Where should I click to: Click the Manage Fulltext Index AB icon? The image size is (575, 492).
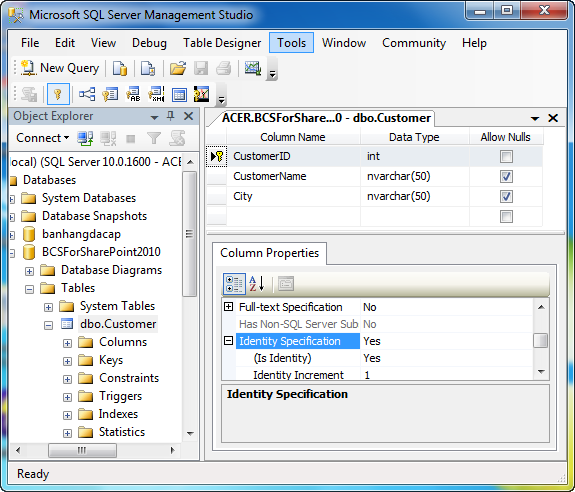point(133,95)
